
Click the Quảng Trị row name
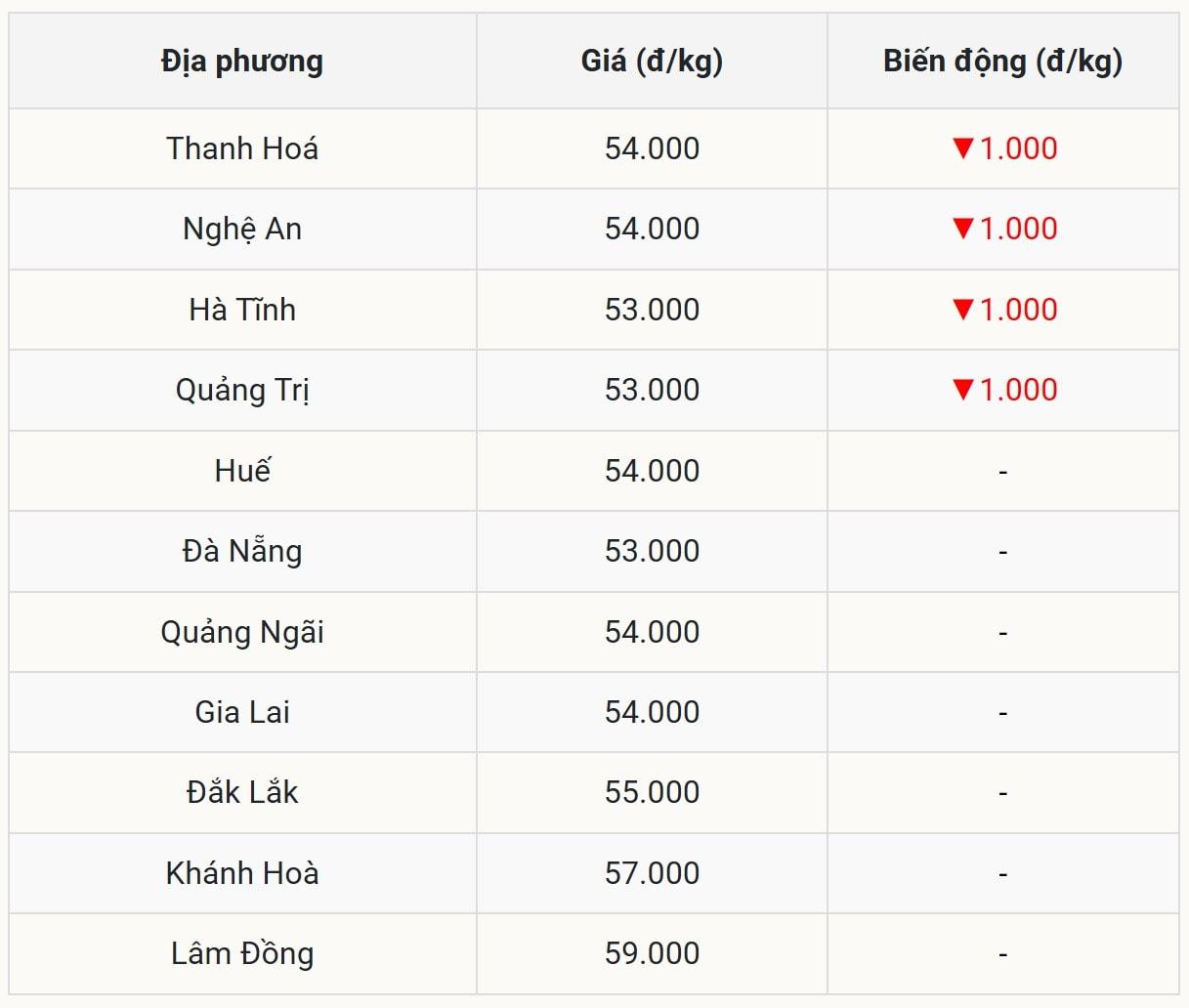click(x=242, y=390)
